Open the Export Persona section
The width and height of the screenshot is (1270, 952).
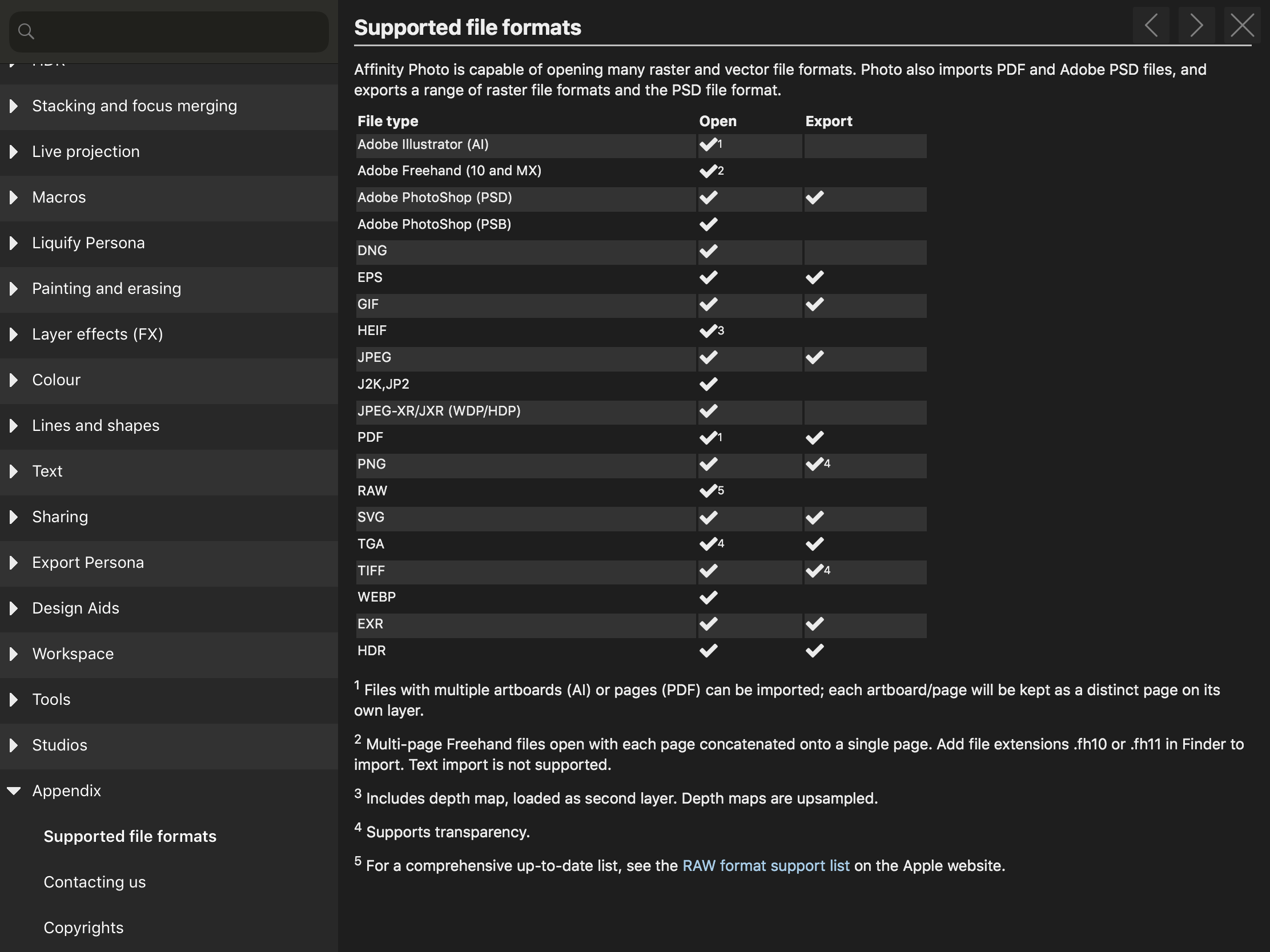pos(169,562)
